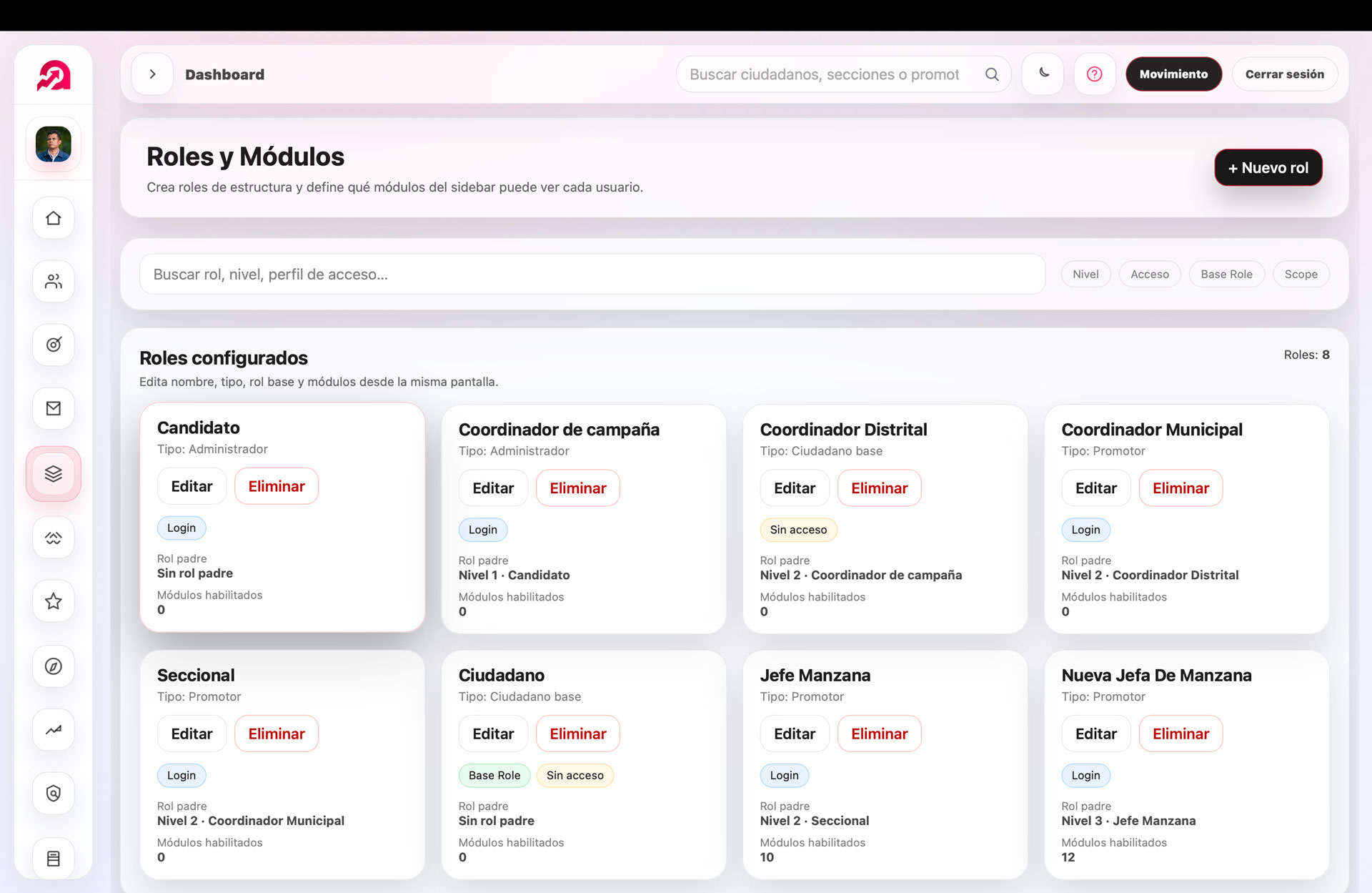1372x893 pixels.
Task: Click the + Nuevo rol button
Action: click(x=1268, y=168)
